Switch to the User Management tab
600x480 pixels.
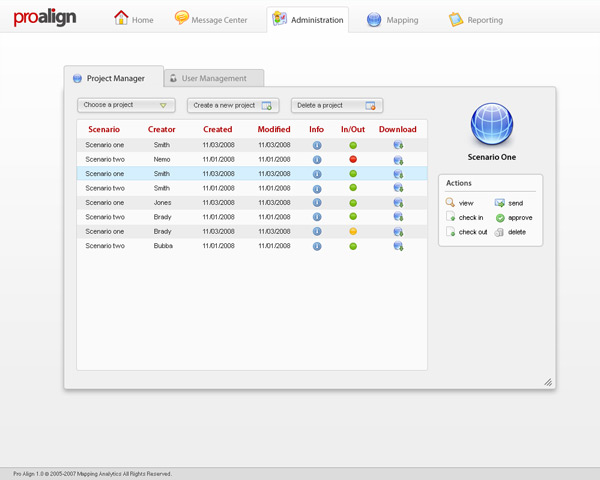click(x=214, y=78)
